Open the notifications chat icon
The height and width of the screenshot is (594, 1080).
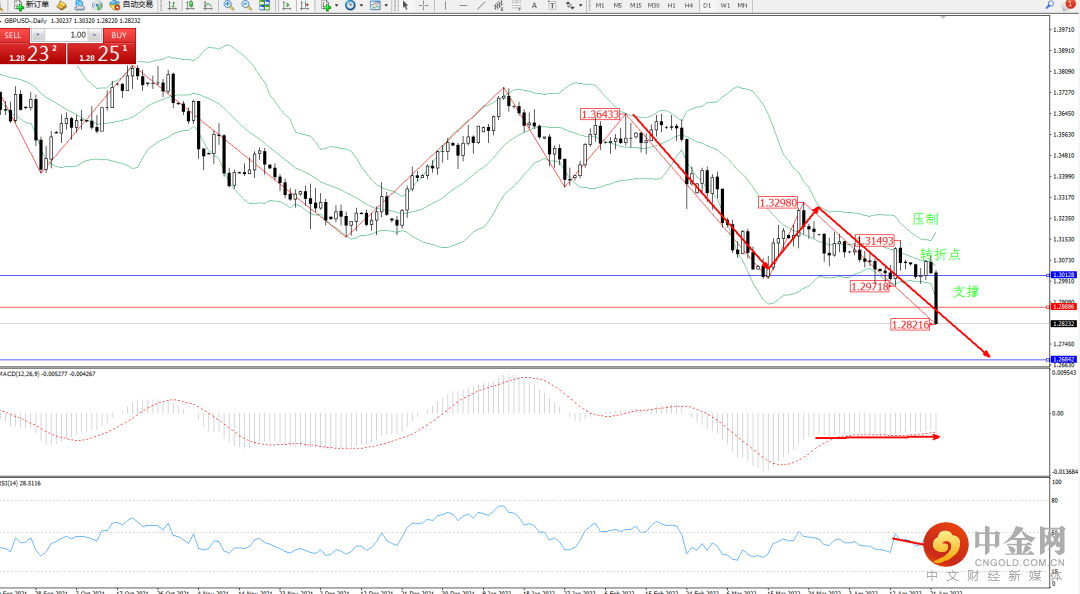tap(1070, 5)
